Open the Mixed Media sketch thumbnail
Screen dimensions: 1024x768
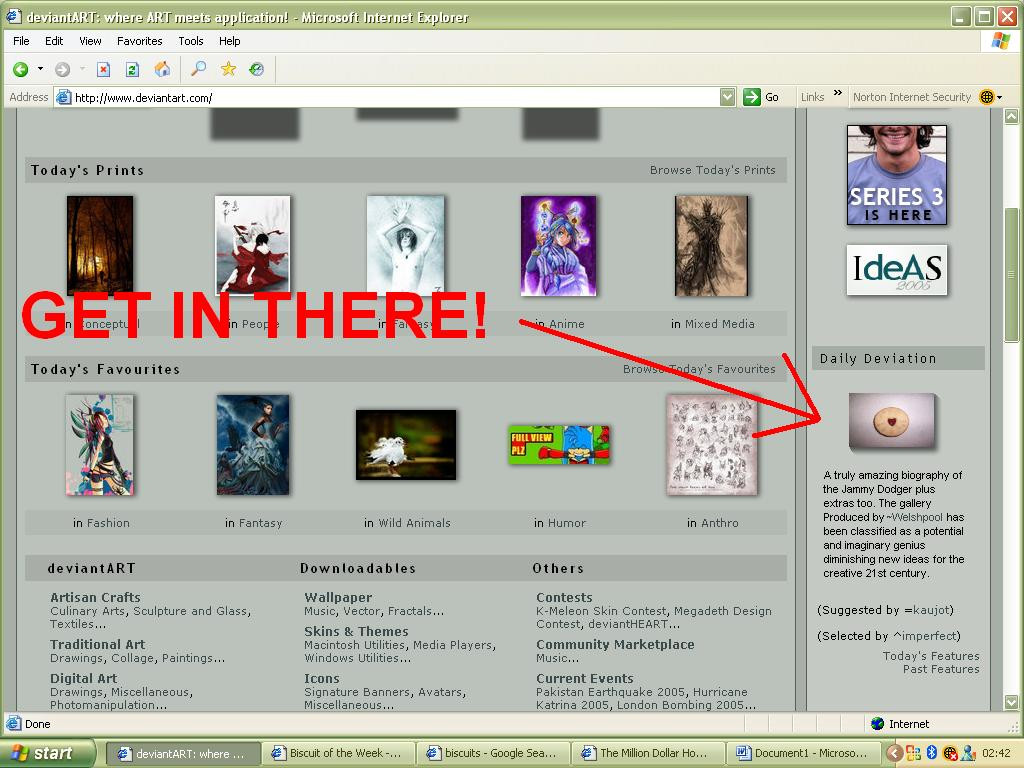point(711,246)
